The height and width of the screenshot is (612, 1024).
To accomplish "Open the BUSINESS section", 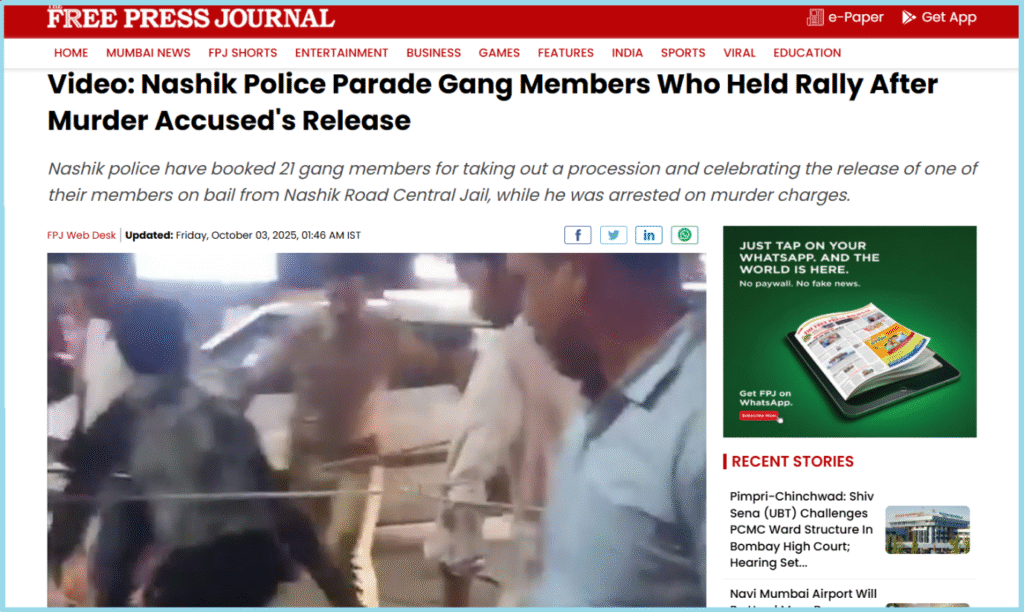I will pos(434,53).
